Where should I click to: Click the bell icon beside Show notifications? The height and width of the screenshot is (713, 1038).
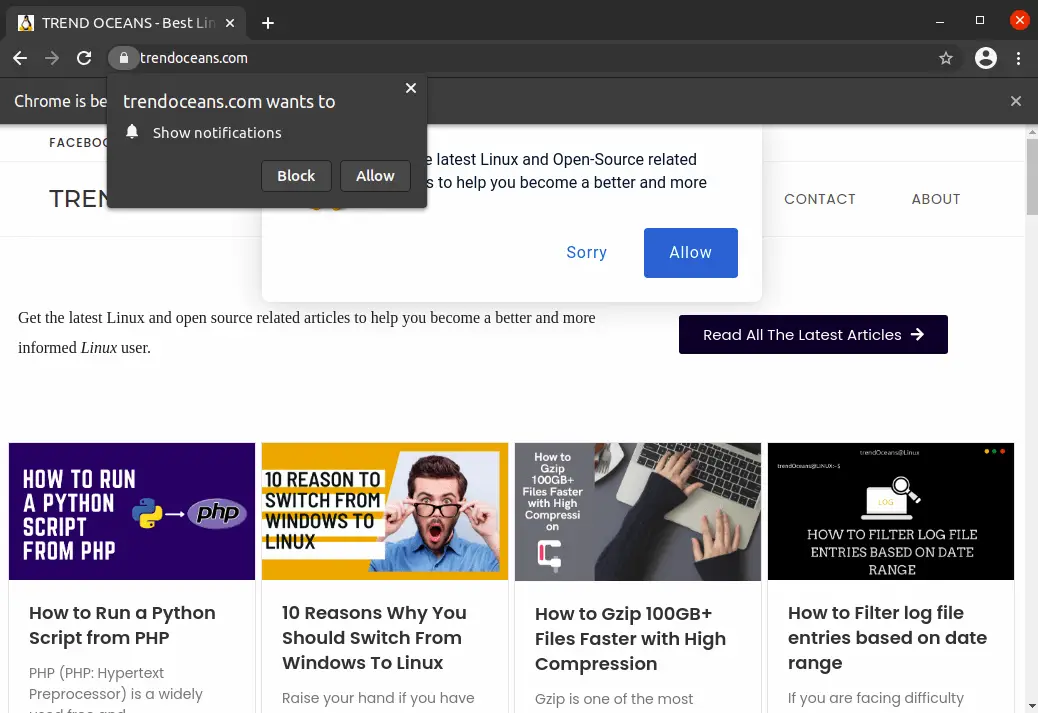tap(132, 132)
